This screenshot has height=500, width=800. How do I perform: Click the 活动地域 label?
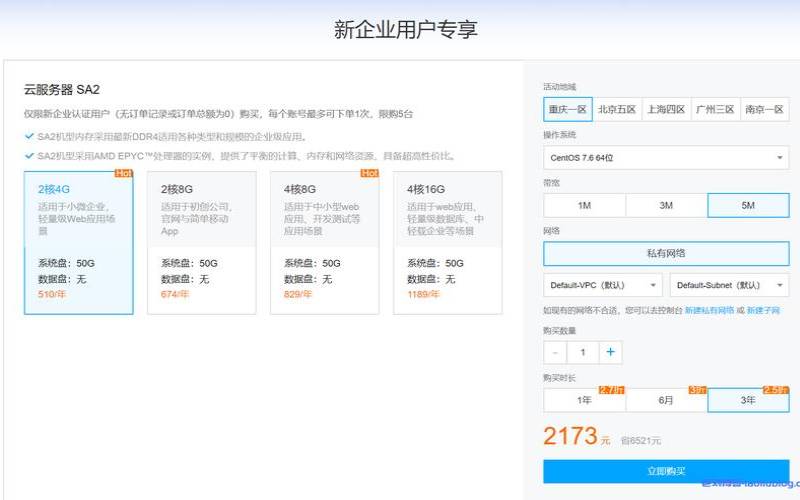[x=560, y=87]
